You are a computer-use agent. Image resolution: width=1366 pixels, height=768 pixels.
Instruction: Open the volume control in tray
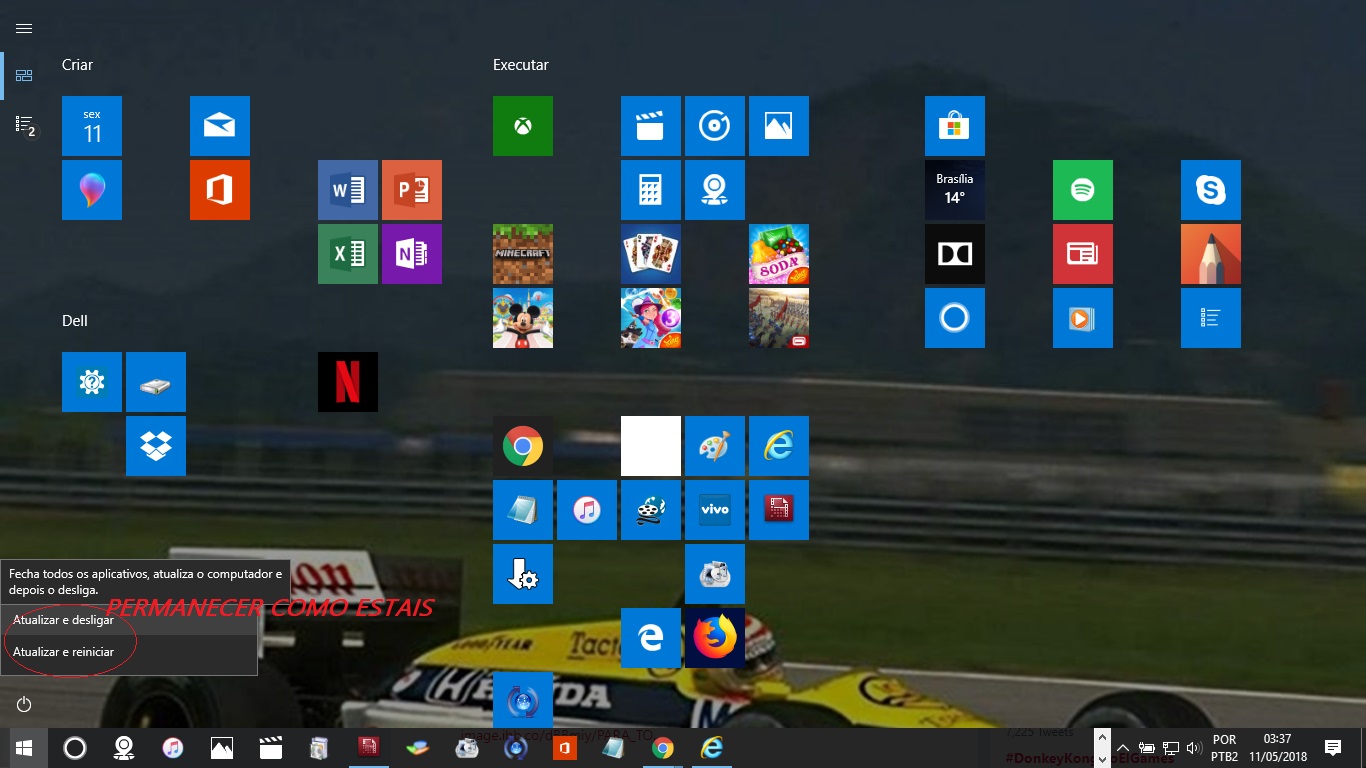click(1193, 748)
